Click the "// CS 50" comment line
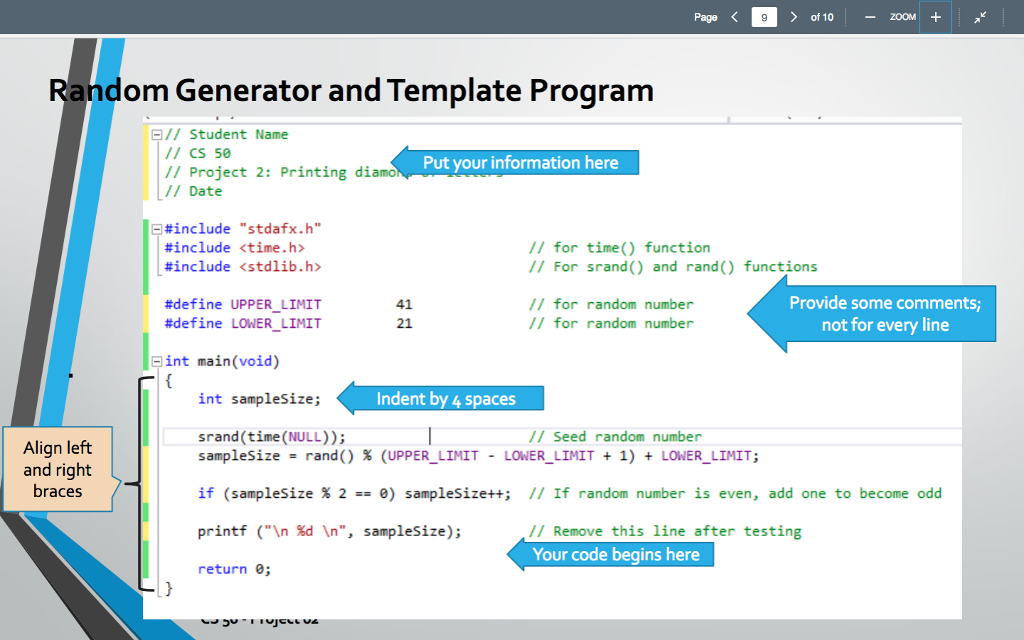Screen dimensions: 1024x640 coord(198,153)
